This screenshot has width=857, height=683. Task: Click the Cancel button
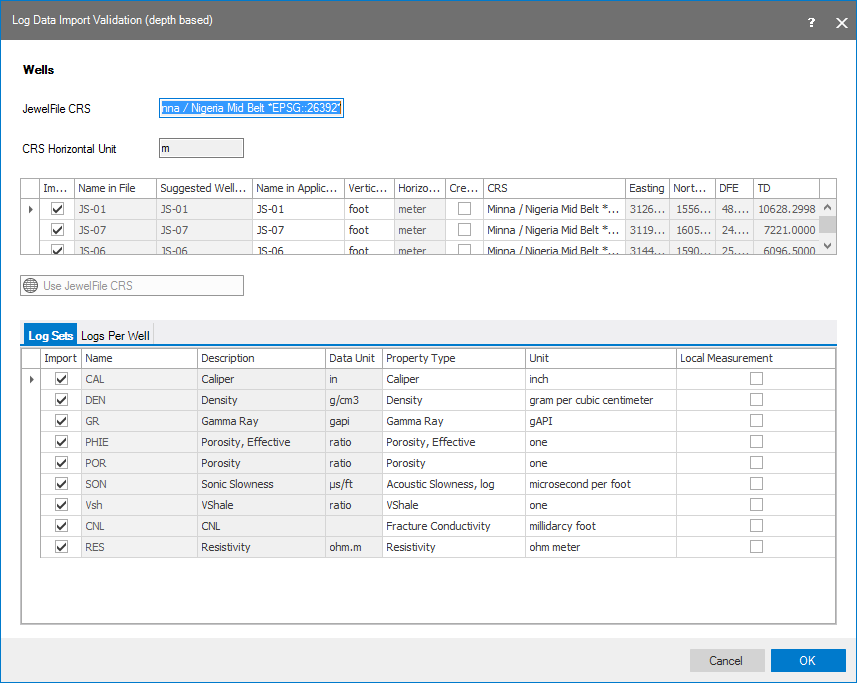click(726, 660)
